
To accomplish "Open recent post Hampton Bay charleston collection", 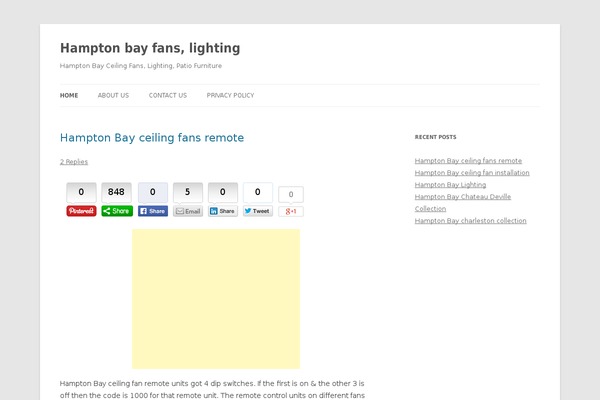I will point(471,220).
